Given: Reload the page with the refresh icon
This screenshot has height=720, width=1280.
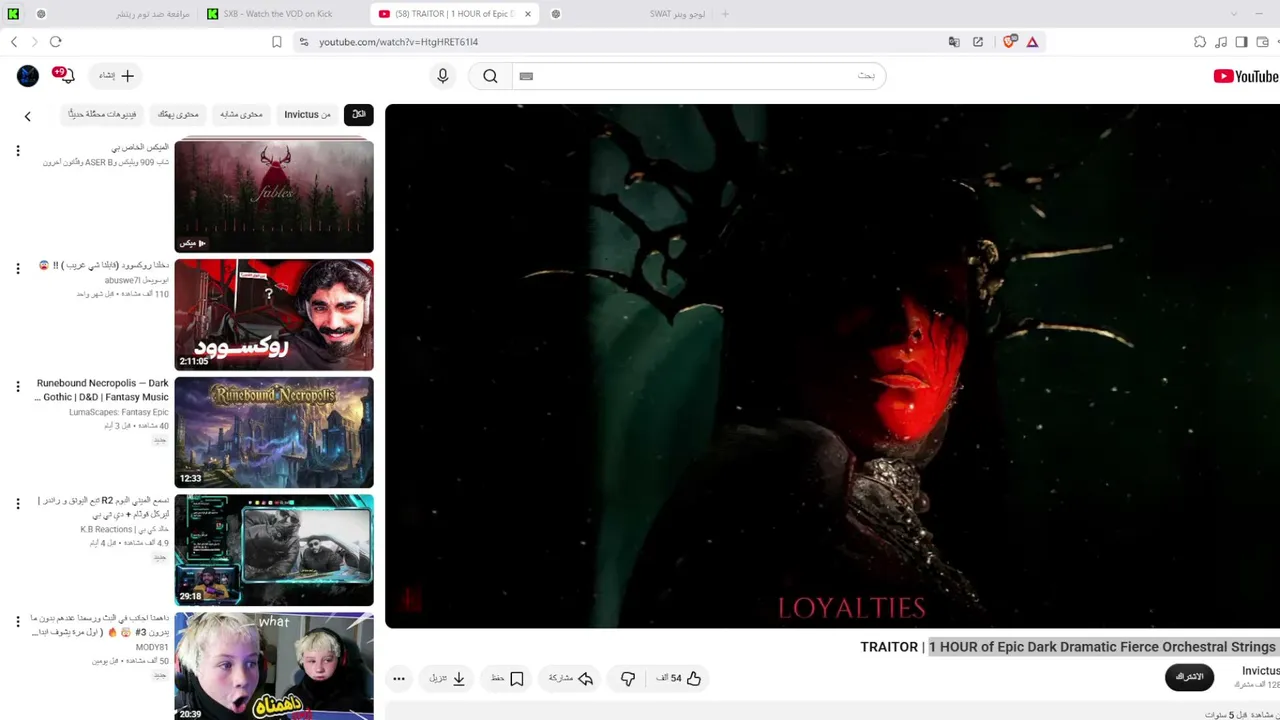Looking at the screenshot, I should point(56,42).
